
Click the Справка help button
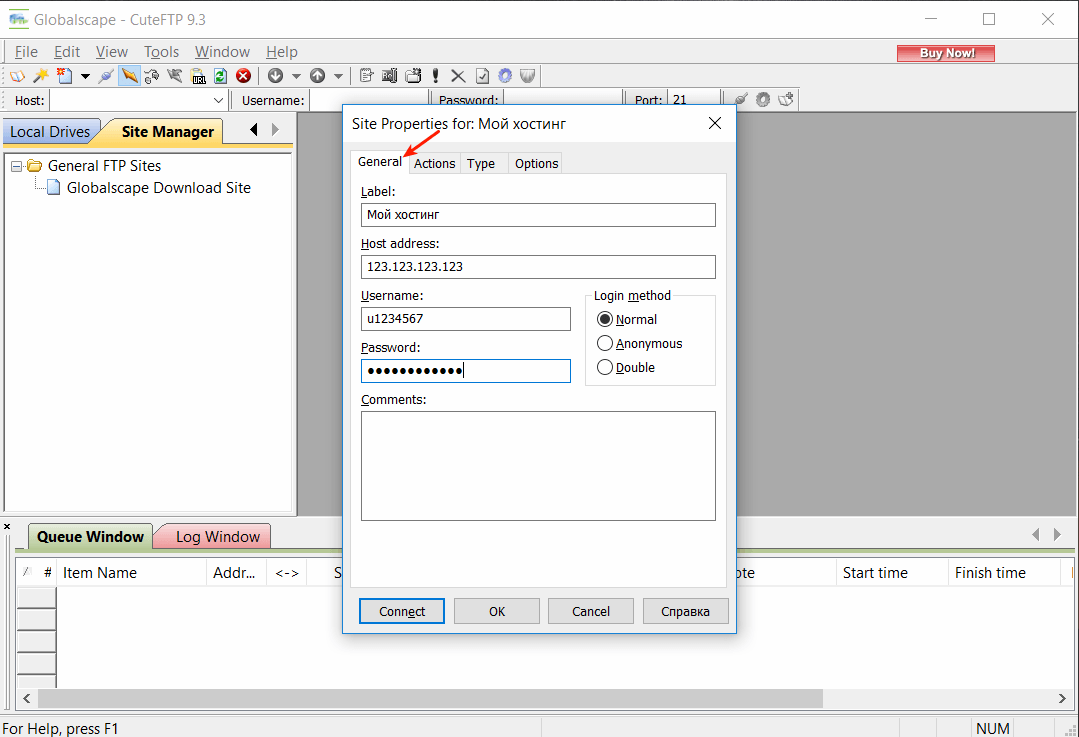(685, 611)
